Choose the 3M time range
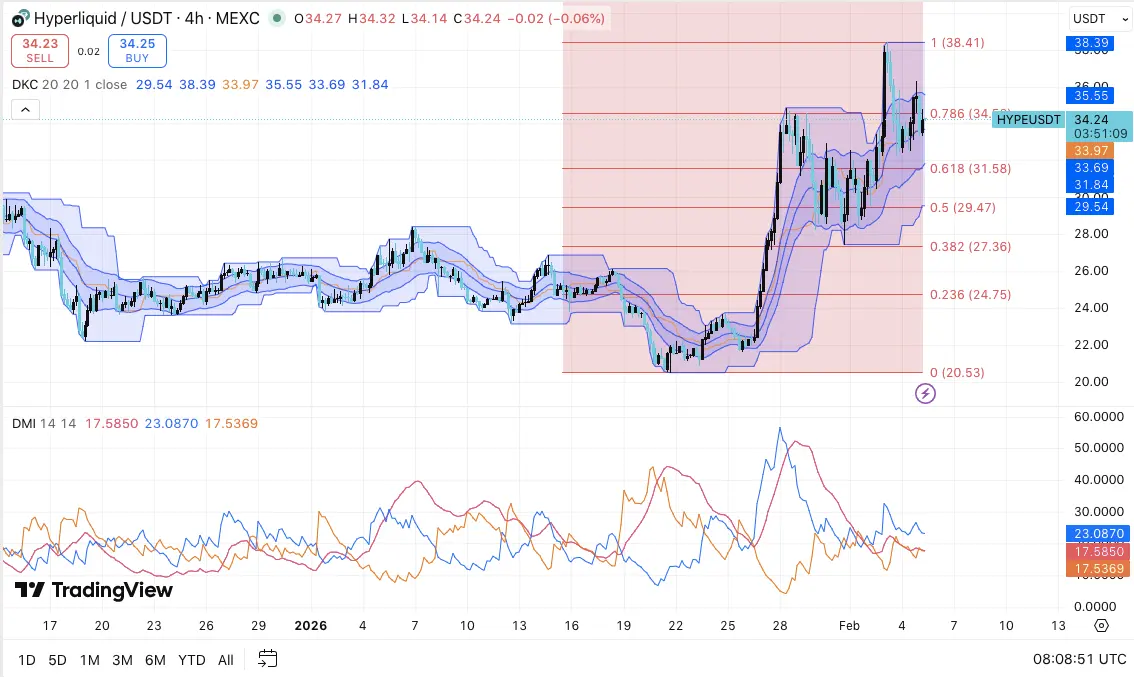Image resolution: width=1134 pixels, height=677 pixels. click(122, 660)
